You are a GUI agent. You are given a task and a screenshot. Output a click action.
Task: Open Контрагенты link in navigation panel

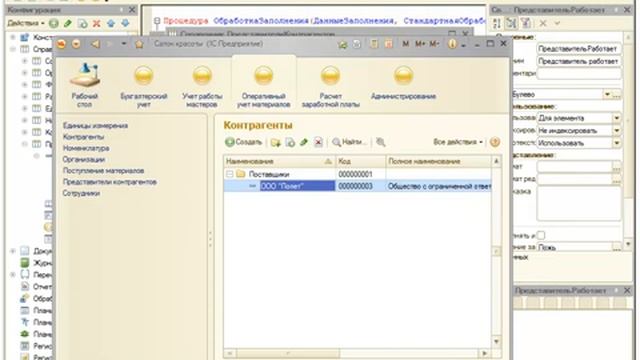tap(83, 137)
